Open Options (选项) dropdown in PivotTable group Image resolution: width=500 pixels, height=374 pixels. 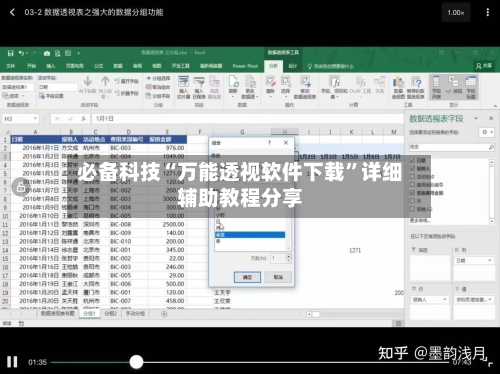pos(14,96)
